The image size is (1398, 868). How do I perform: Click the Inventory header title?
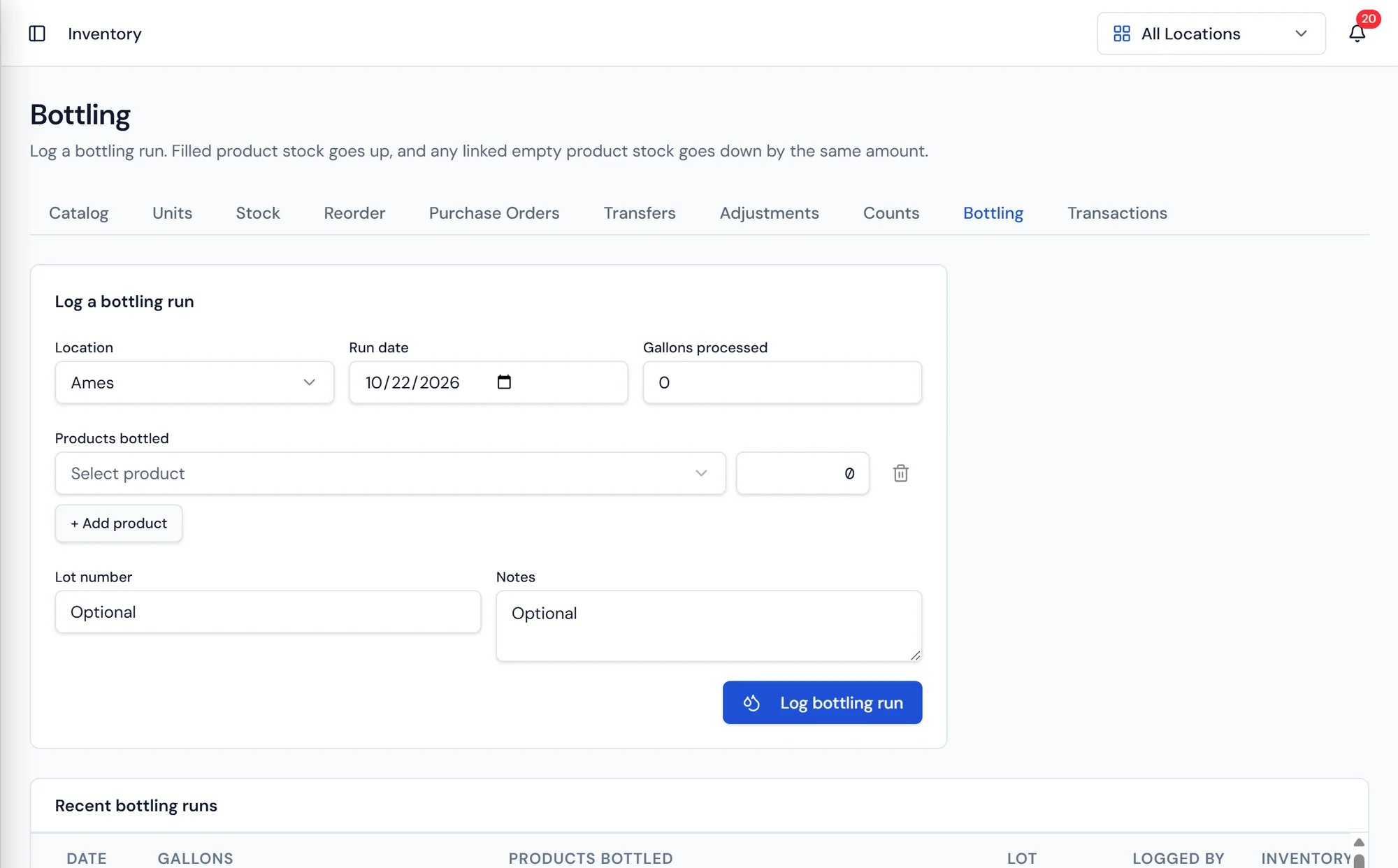pyautogui.click(x=105, y=34)
